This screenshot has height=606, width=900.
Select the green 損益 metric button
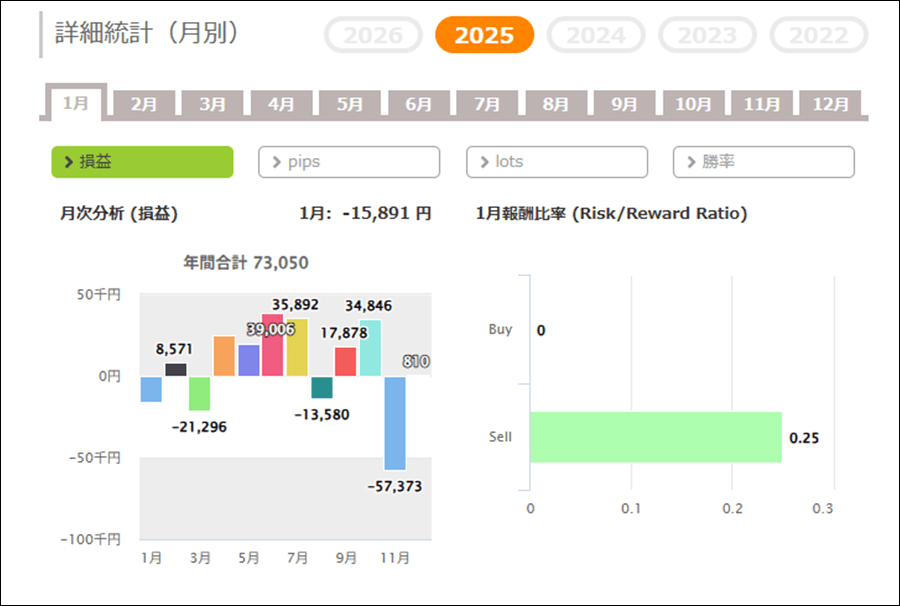[x=142, y=162]
